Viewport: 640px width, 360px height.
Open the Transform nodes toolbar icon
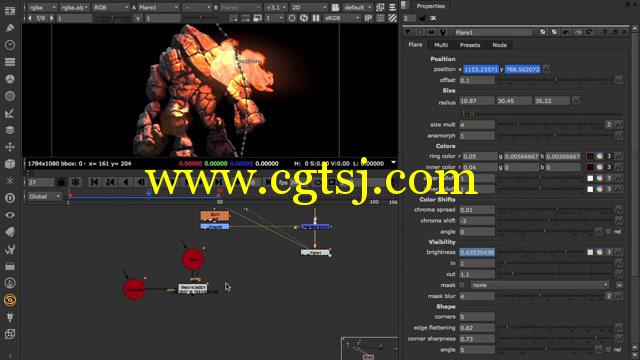click(x=10, y=147)
